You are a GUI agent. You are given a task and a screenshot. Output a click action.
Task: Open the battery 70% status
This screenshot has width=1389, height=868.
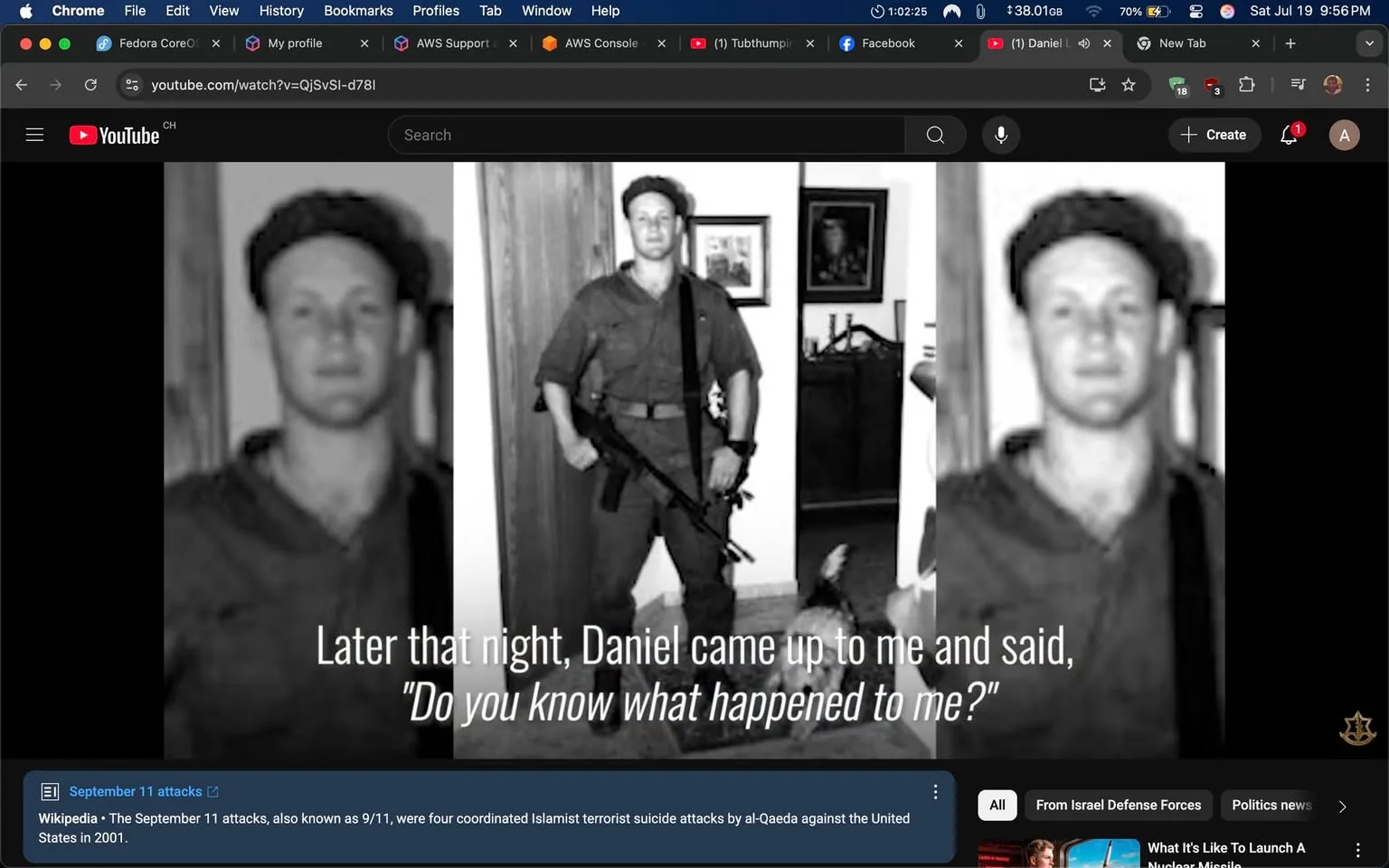click(x=1144, y=11)
